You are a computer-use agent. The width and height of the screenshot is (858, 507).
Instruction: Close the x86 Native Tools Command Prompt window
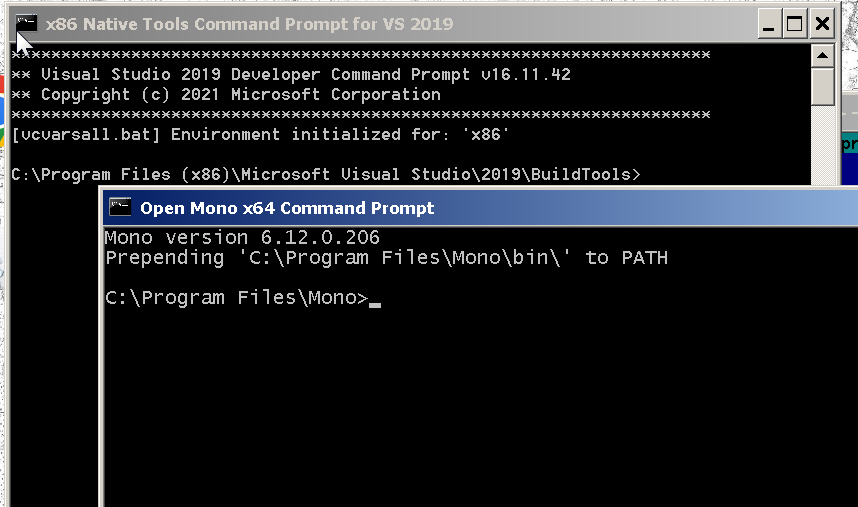click(x=822, y=23)
